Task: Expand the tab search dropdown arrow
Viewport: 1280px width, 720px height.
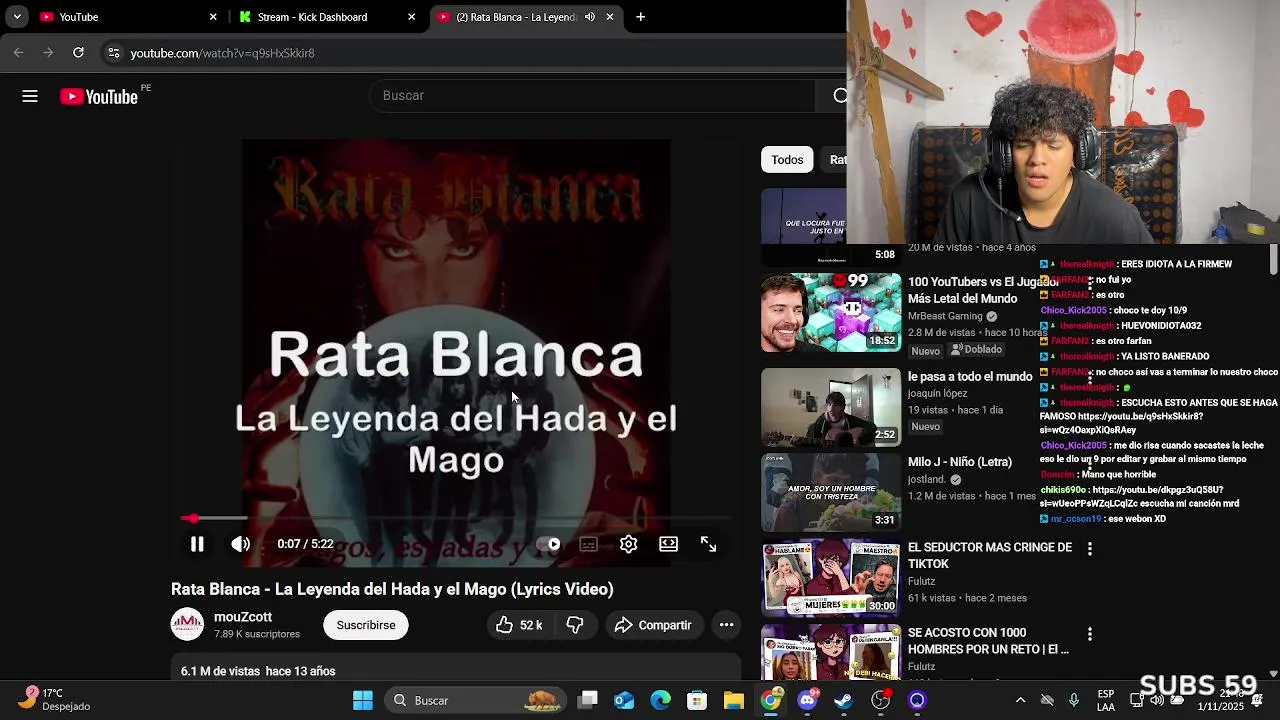Action: pyautogui.click(x=16, y=17)
